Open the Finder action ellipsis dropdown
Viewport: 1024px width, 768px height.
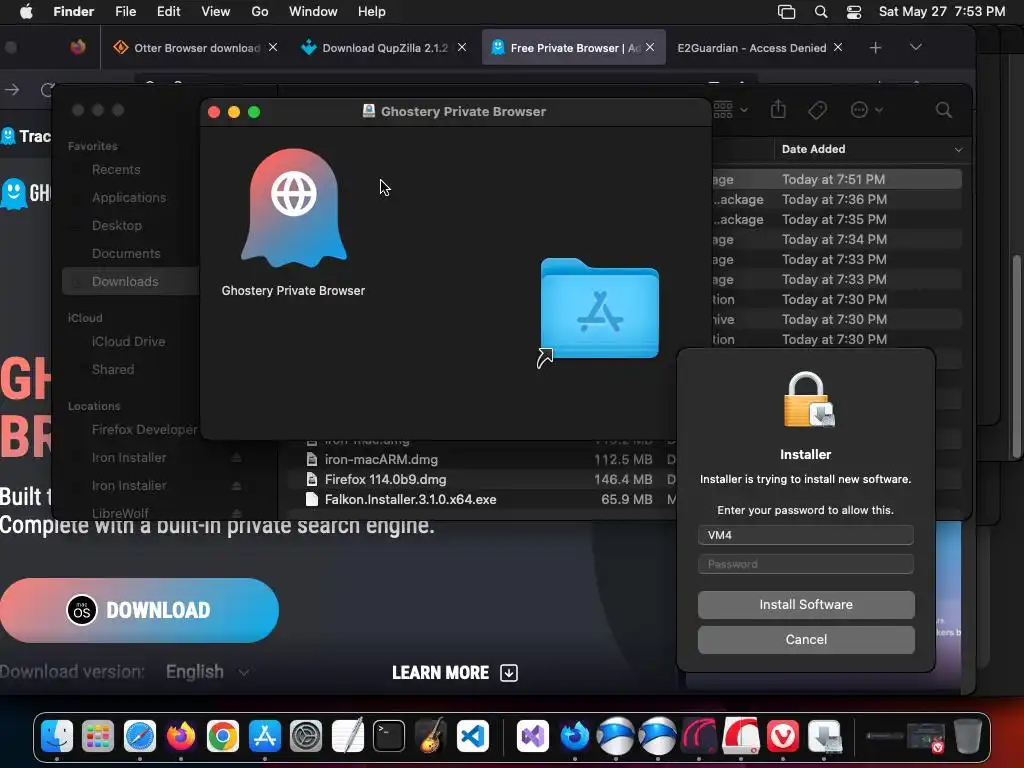pyautogui.click(x=867, y=110)
